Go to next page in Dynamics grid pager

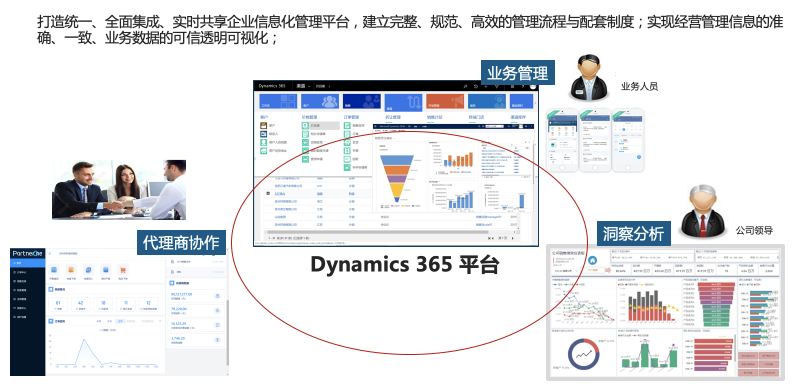point(513,238)
